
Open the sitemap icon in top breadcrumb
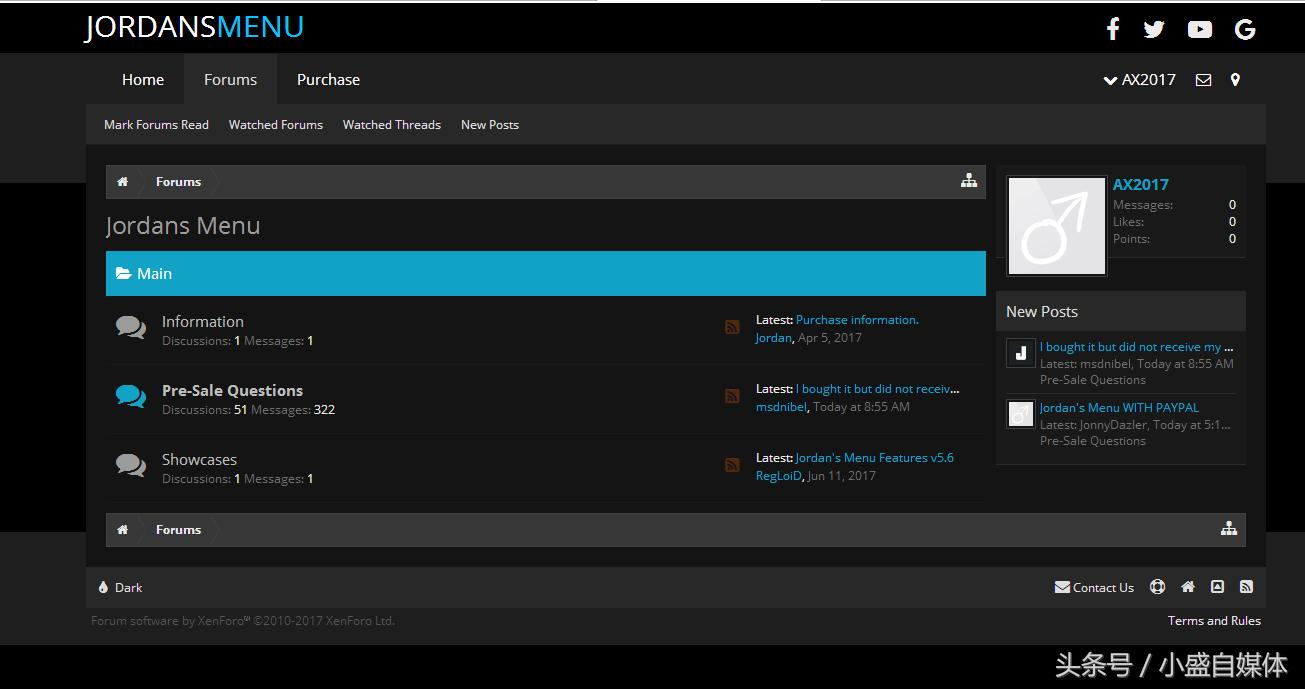[x=968, y=181]
